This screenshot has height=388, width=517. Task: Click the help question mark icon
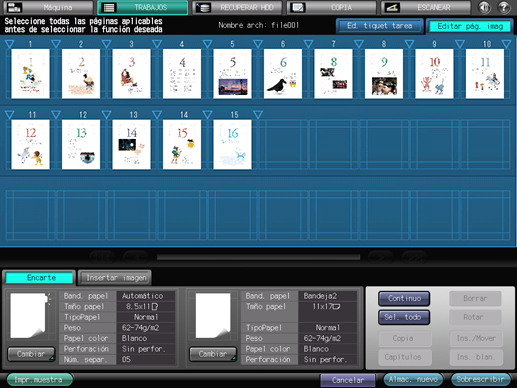504,7
